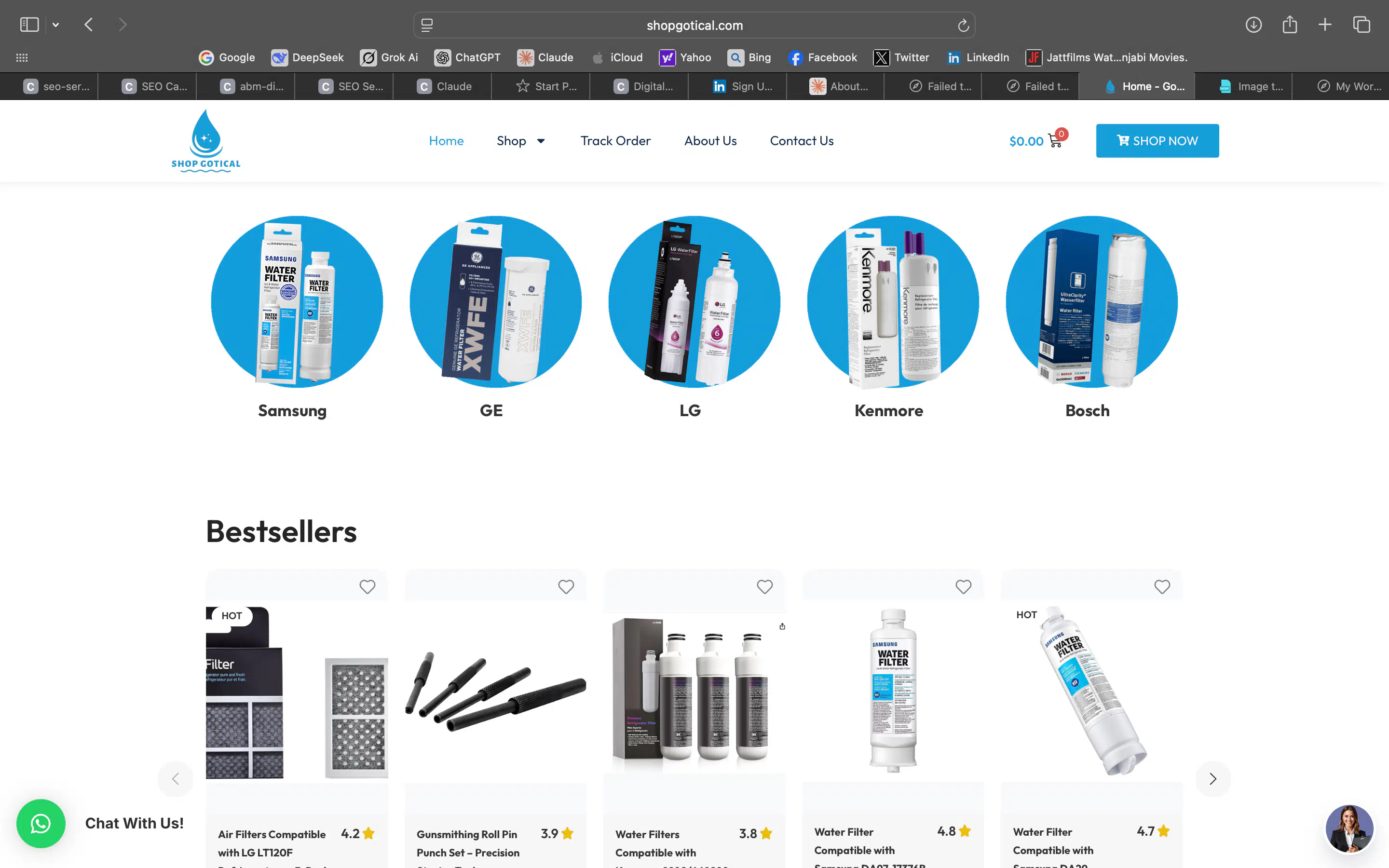
Task: Favorite the Gunsmithing Roll Pin Punch Set
Action: click(566, 586)
